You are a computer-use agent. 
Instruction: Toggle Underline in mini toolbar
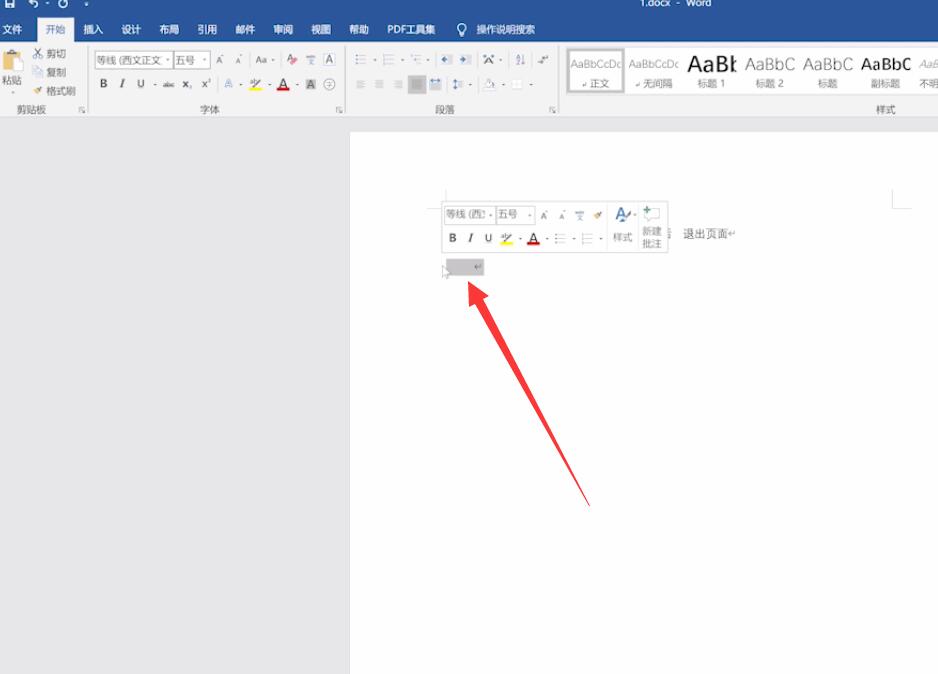pos(488,238)
